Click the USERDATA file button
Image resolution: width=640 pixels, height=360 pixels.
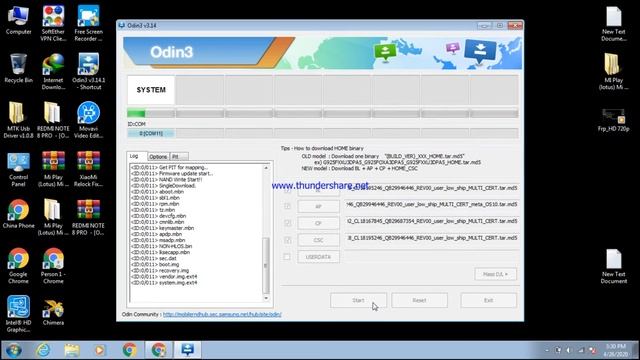(x=318, y=257)
